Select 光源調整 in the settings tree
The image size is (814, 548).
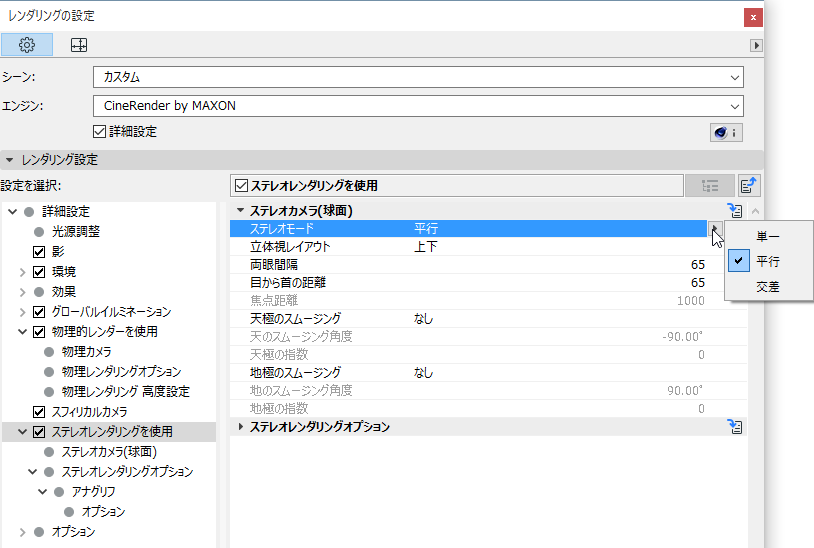tap(76, 231)
